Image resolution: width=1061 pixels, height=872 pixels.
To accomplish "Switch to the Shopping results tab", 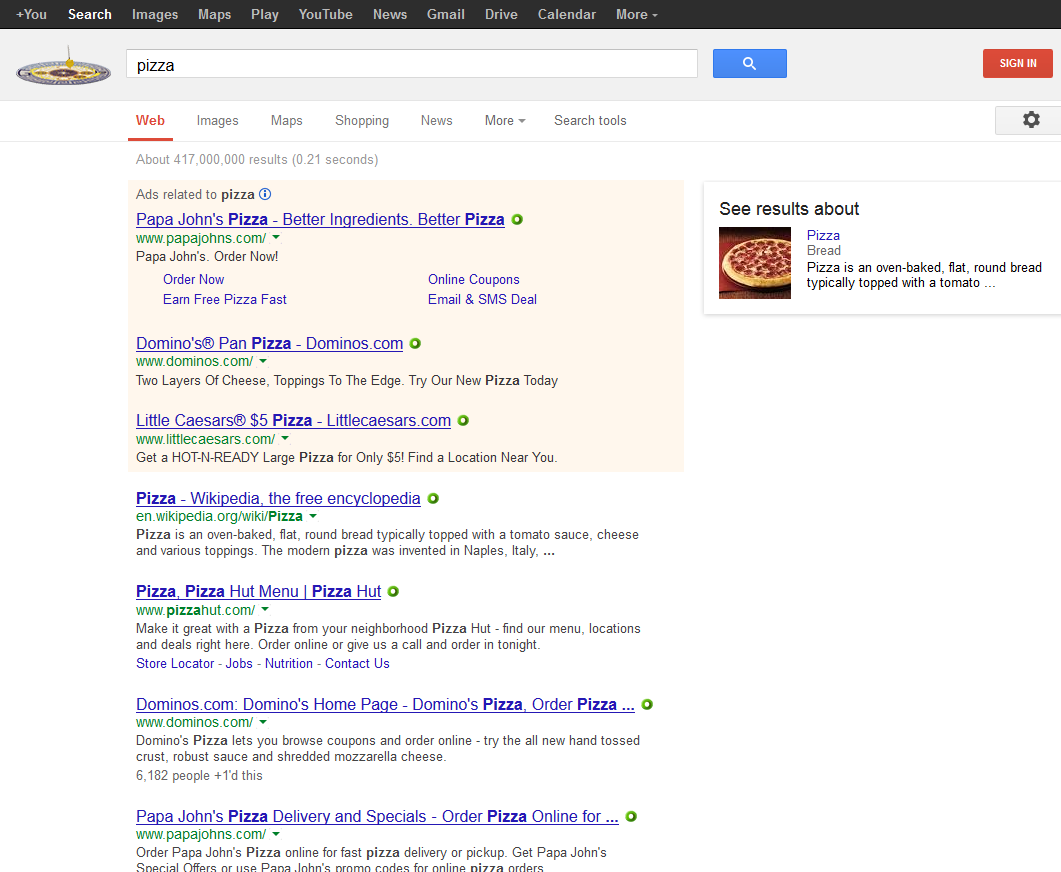I will pyautogui.click(x=362, y=120).
